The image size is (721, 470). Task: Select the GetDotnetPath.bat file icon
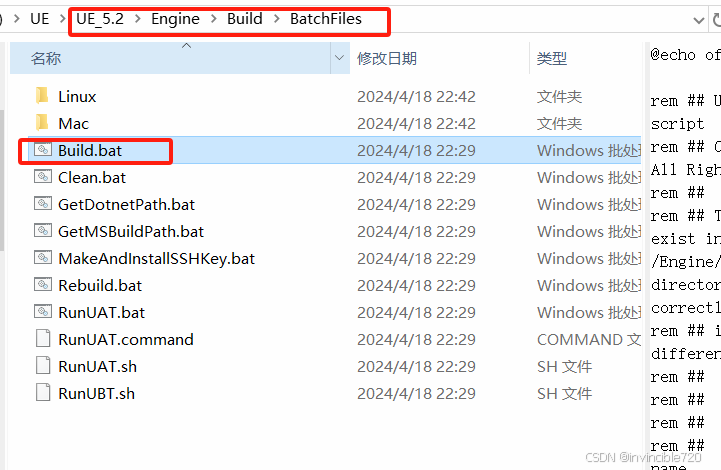coord(43,204)
